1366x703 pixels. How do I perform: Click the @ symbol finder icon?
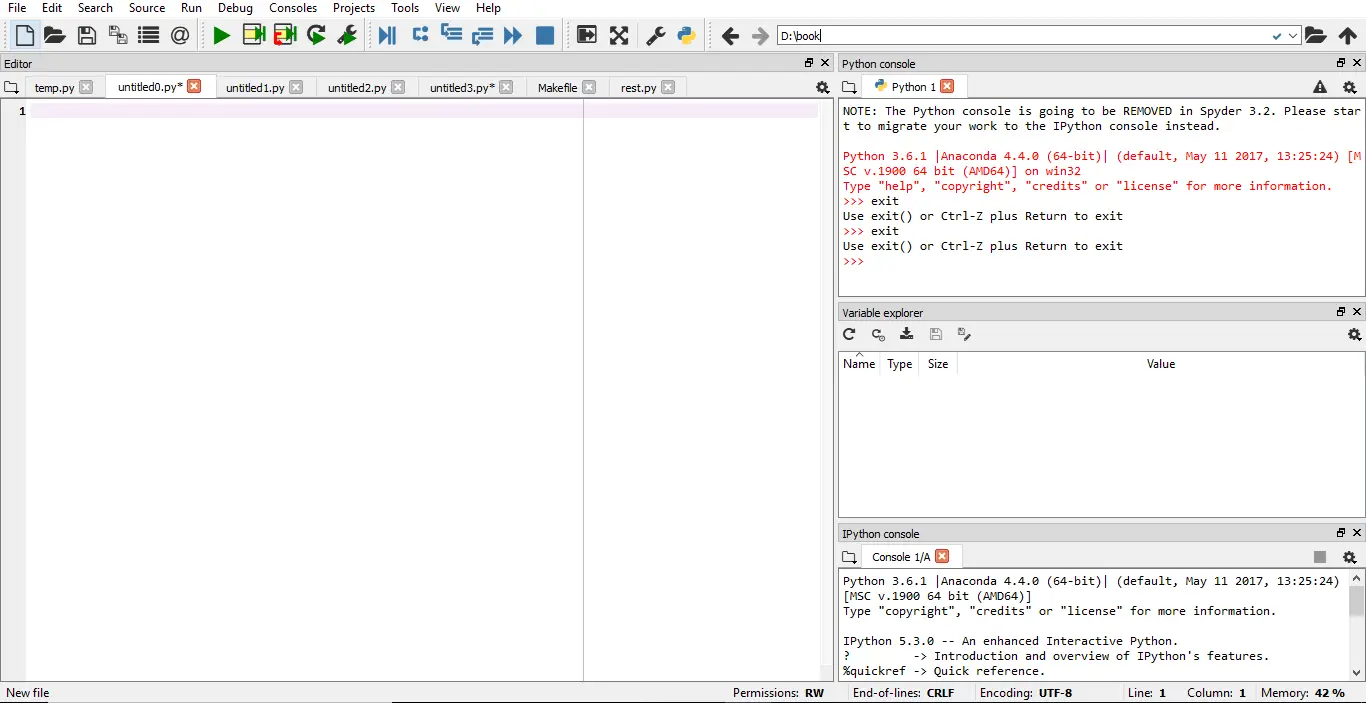180,36
